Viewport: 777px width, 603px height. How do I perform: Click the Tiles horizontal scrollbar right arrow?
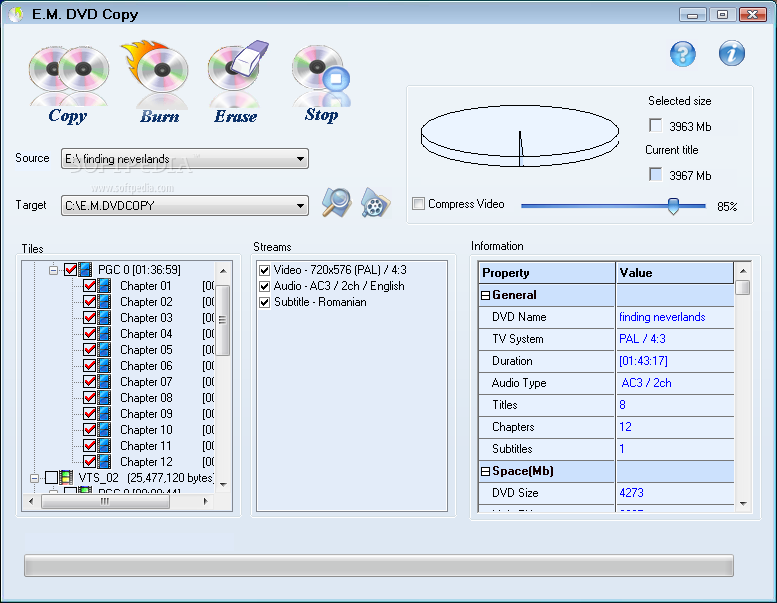pyautogui.click(x=206, y=501)
